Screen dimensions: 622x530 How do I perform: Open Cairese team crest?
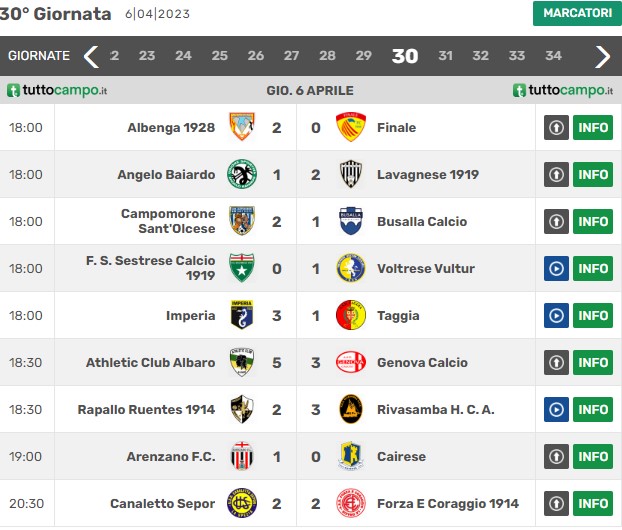[x=351, y=456]
